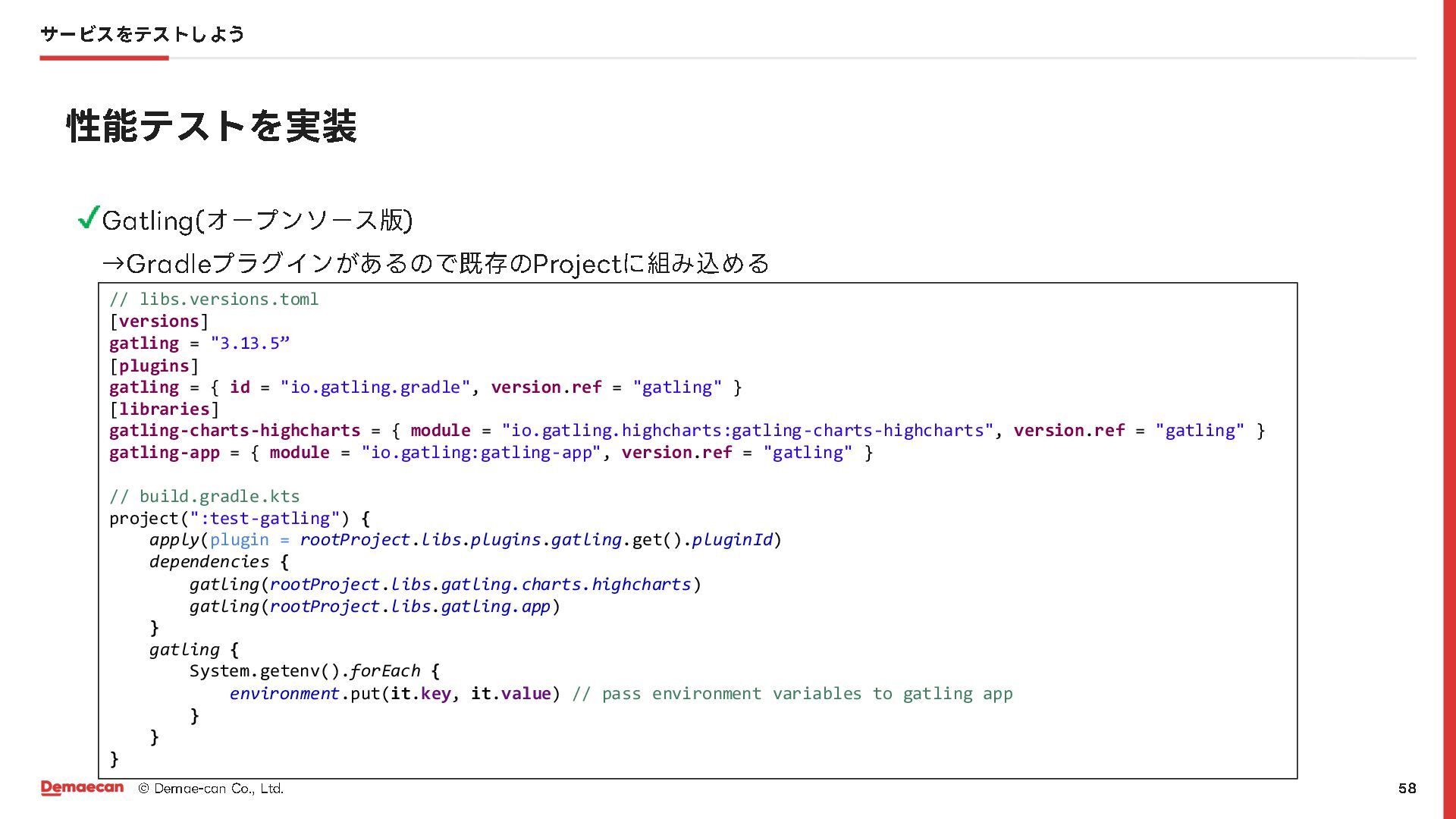Click the slide title 性能テストを実装

pyautogui.click(x=212, y=126)
